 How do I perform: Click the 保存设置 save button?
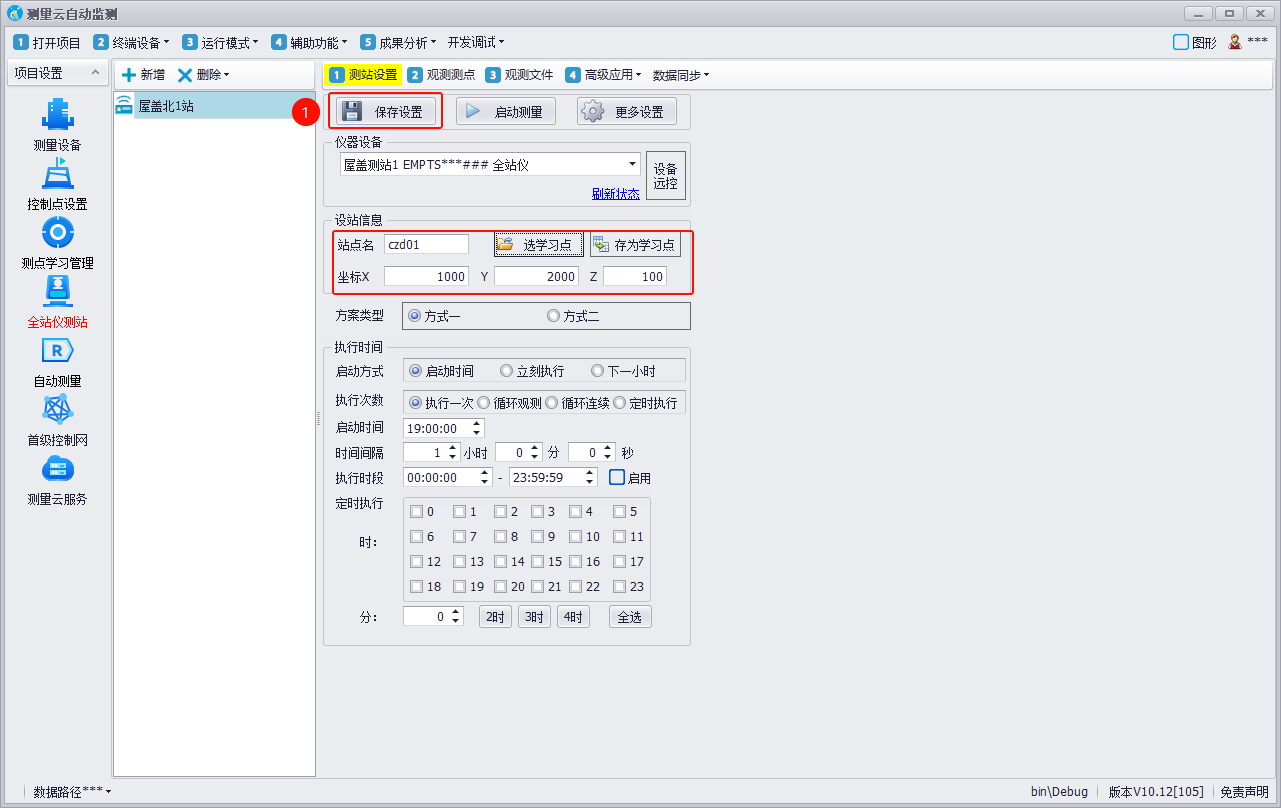click(x=386, y=111)
